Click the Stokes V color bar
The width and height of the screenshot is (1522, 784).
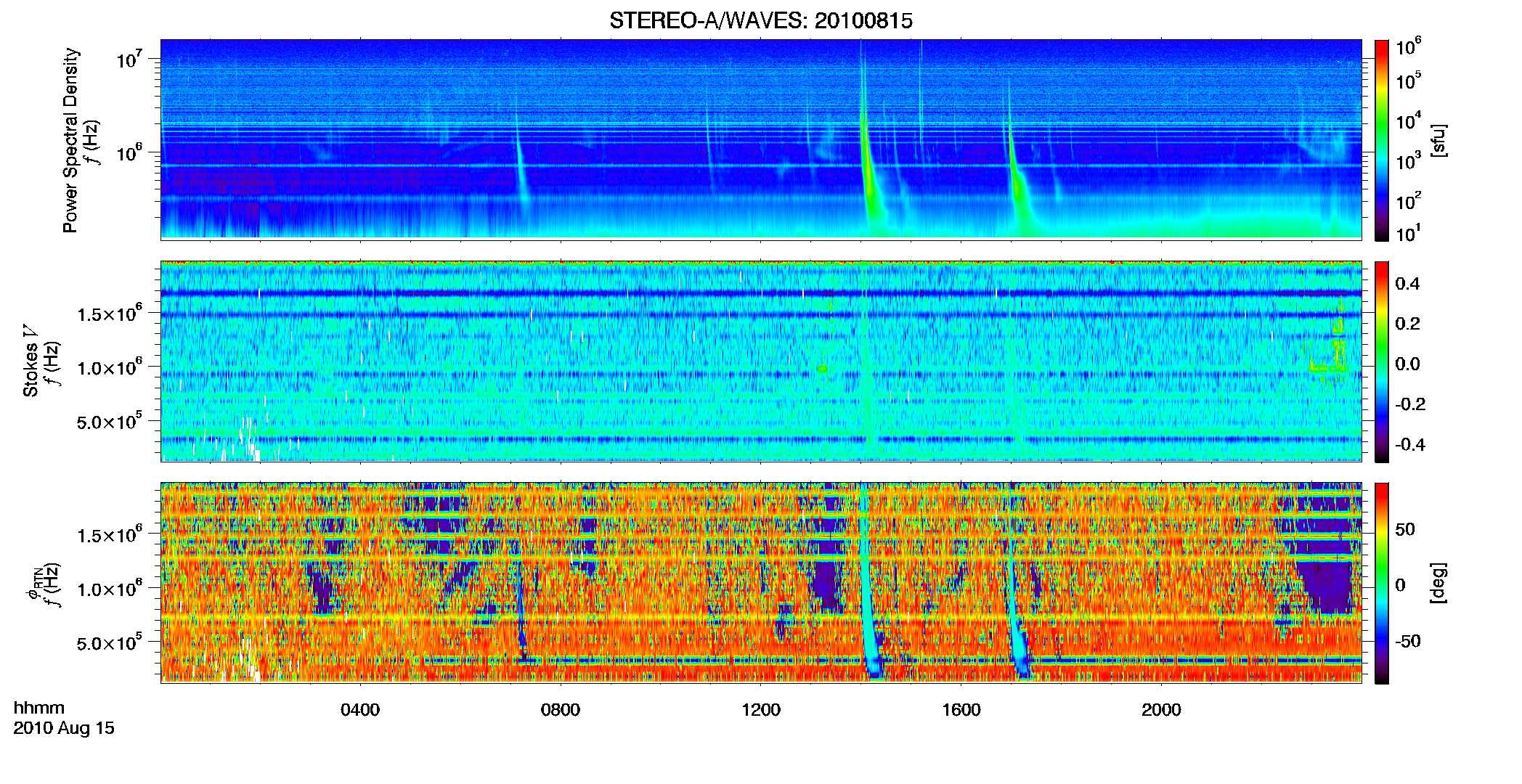click(x=1382, y=362)
